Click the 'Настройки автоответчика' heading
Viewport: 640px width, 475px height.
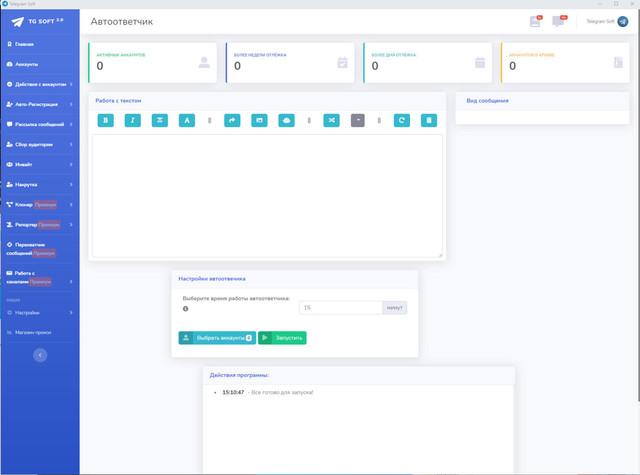click(x=212, y=279)
